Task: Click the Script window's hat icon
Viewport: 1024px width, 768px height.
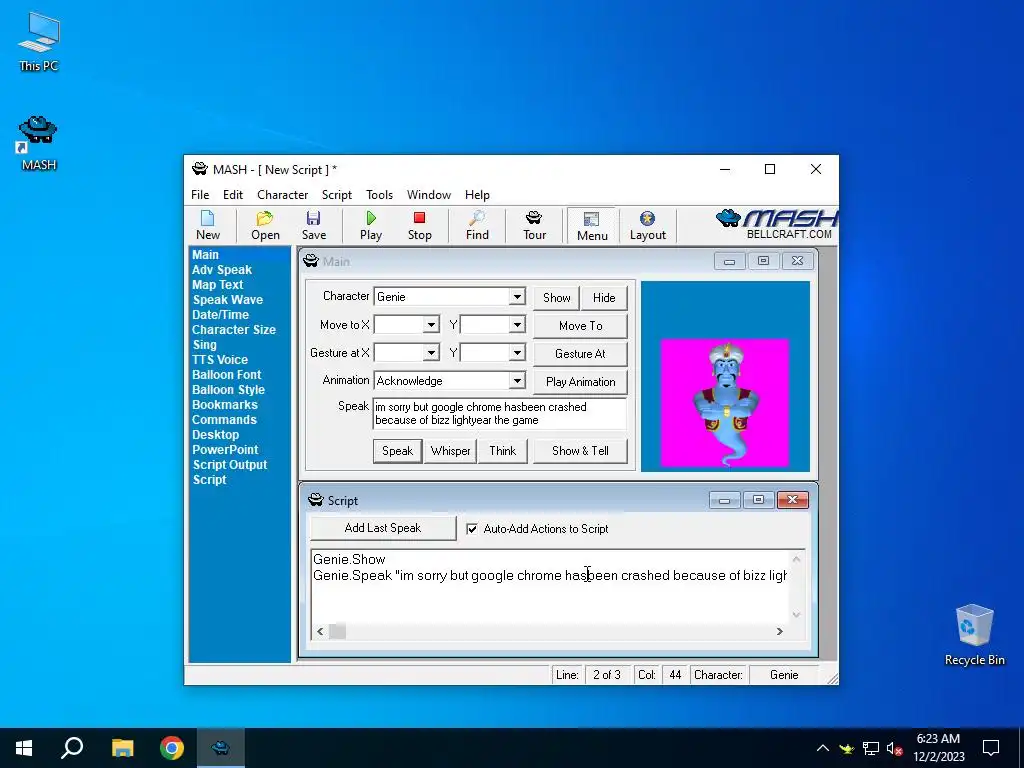Action: click(x=315, y=500)
